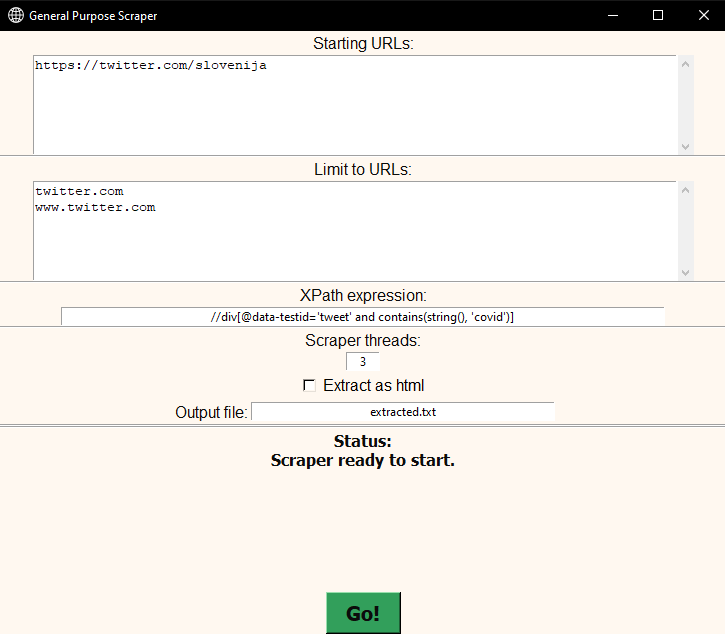The width and height of the screenshot is (725, 634).
Task: Click the www.twitter.com line in Limit list
Action: pyautogui.click(x=95, y=208)
